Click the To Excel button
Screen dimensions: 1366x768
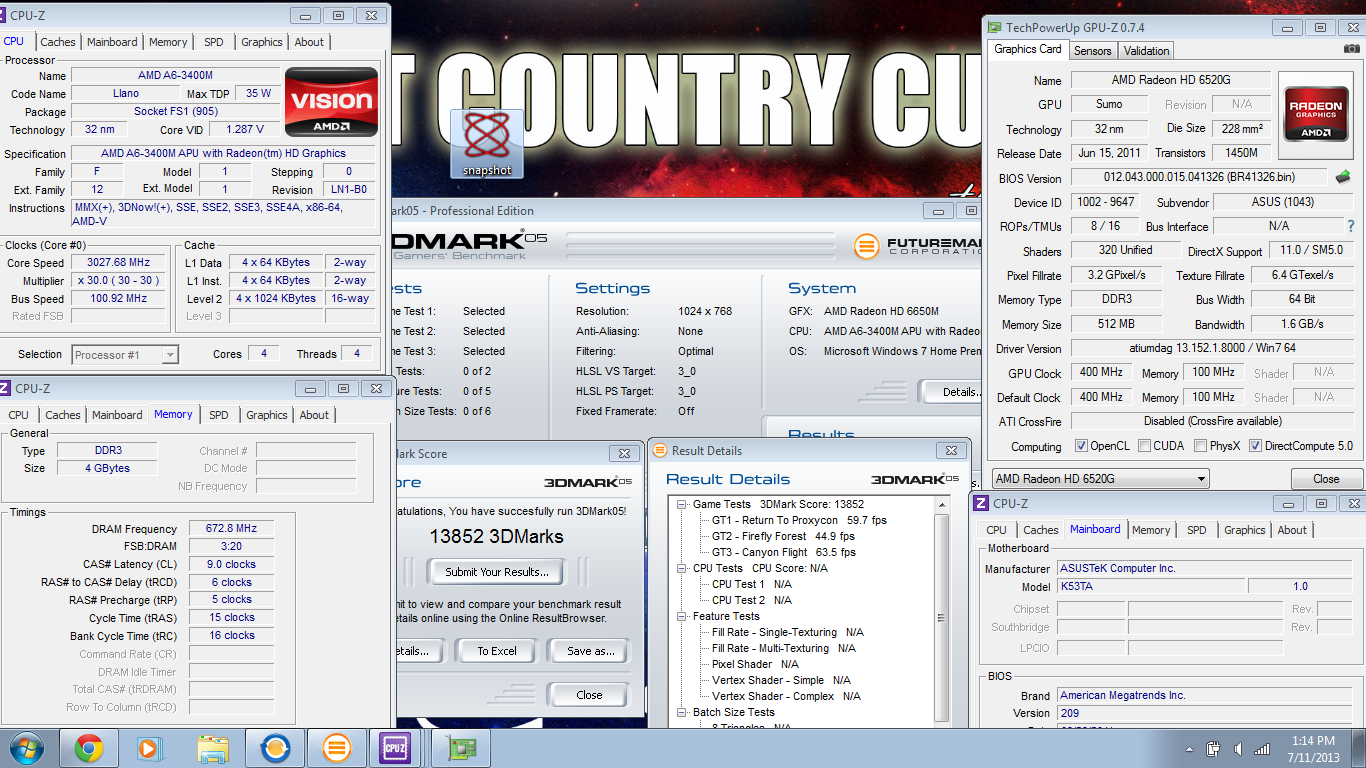click(x=497, y=651)
